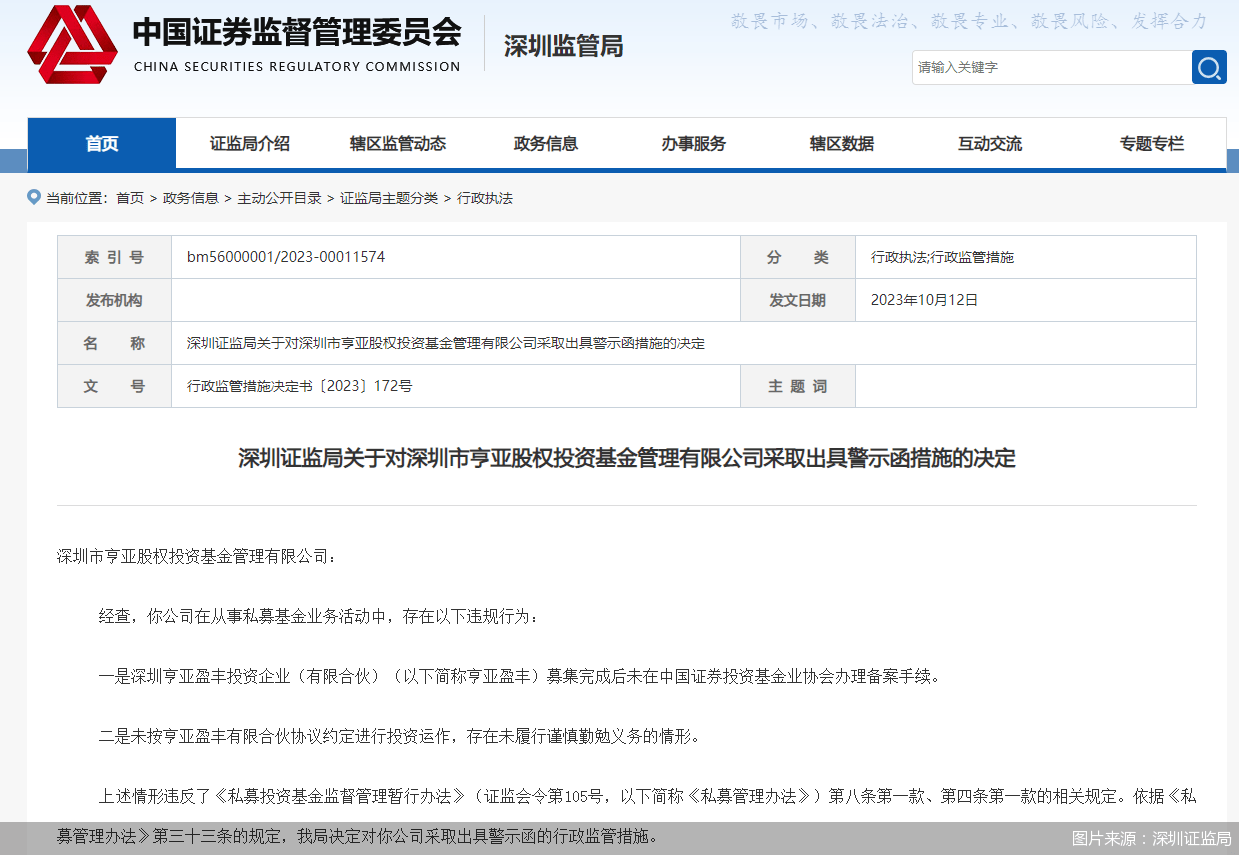Type in the 请输入关键字 search field
Screen dimensions: 1239x855
click(x=1050, y=67)
